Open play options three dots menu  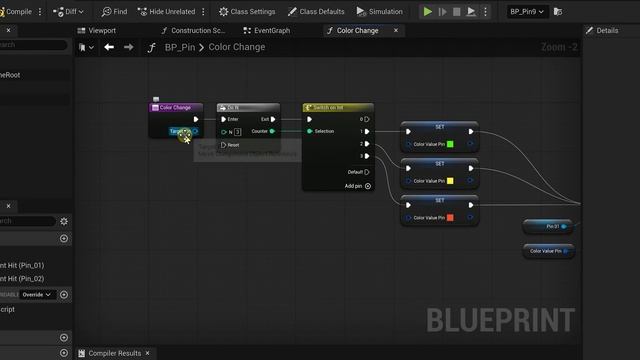485,12
